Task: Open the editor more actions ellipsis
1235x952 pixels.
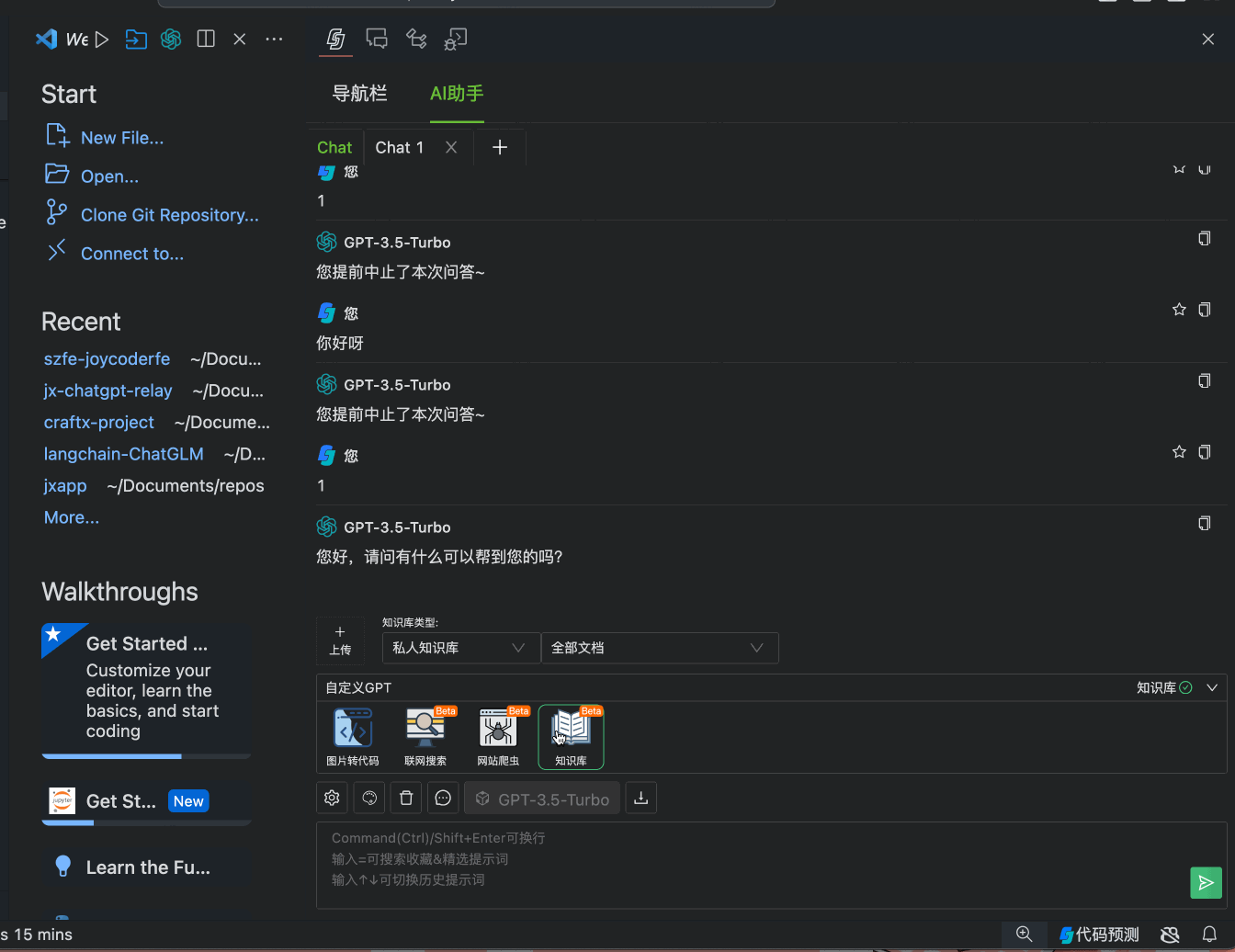Action: [x=274, y=39]
